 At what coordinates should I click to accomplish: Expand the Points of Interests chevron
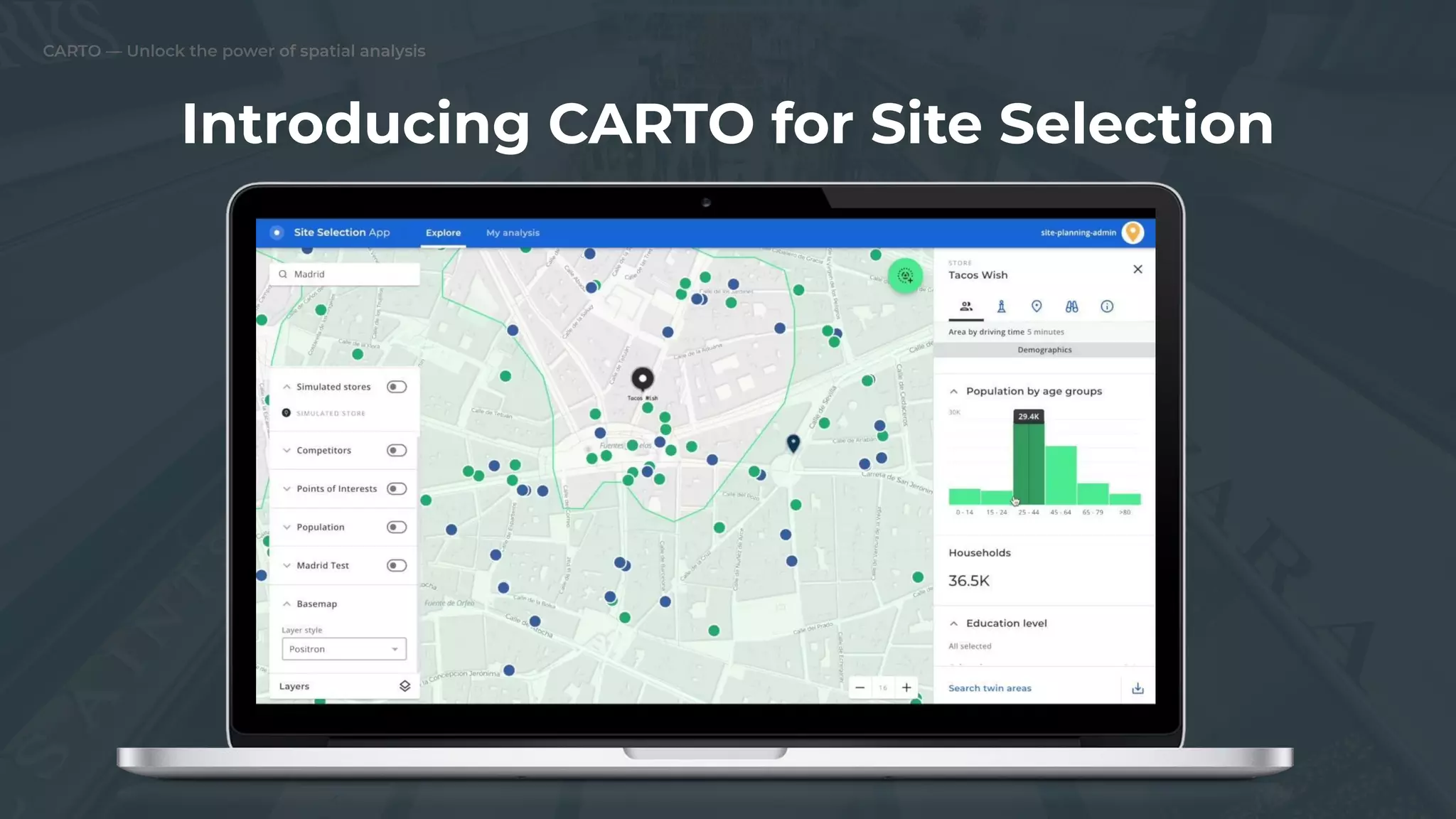tap(287, 489)
